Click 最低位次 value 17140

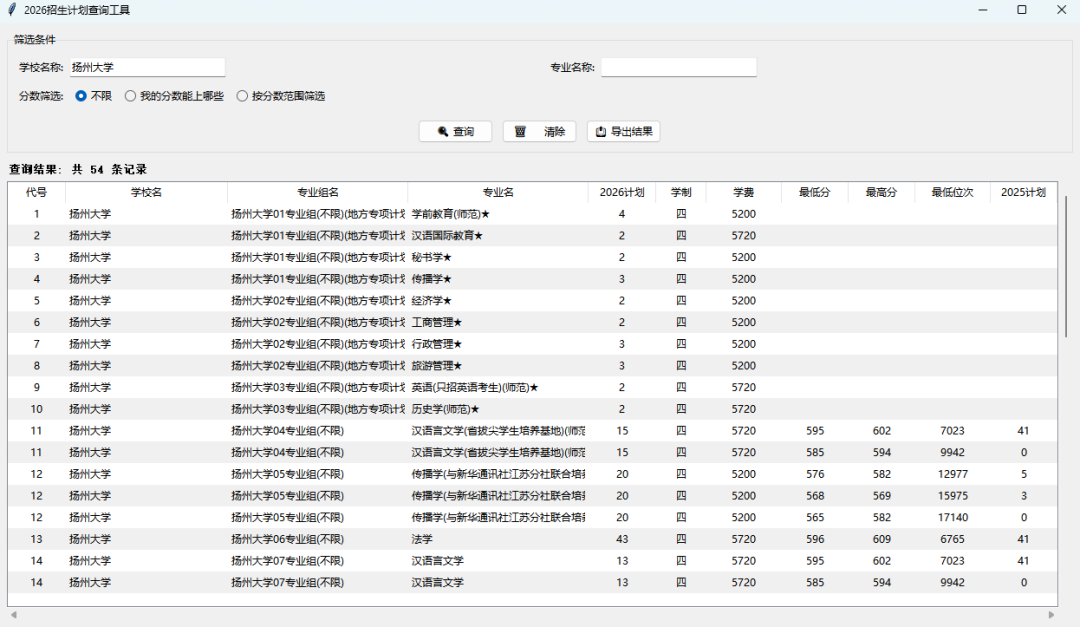[953, 517]
